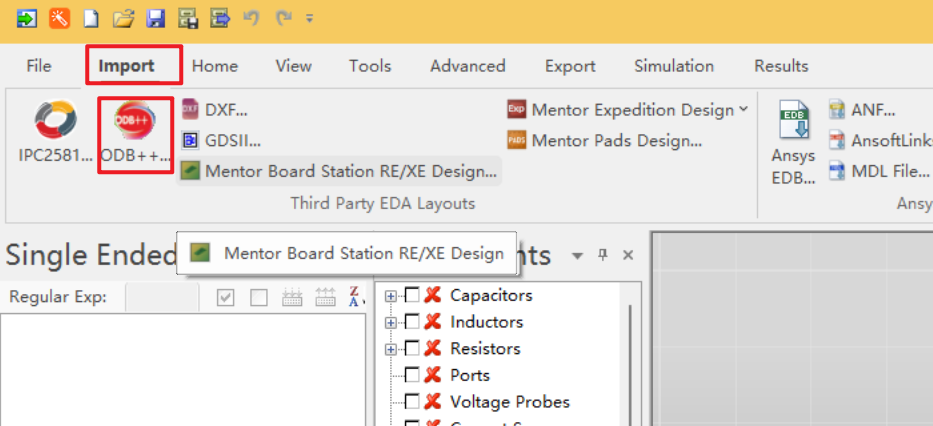Choose Mentor Board Station RE/XE Design import
This screenshot has width=933, height=426.
point(339,171)
